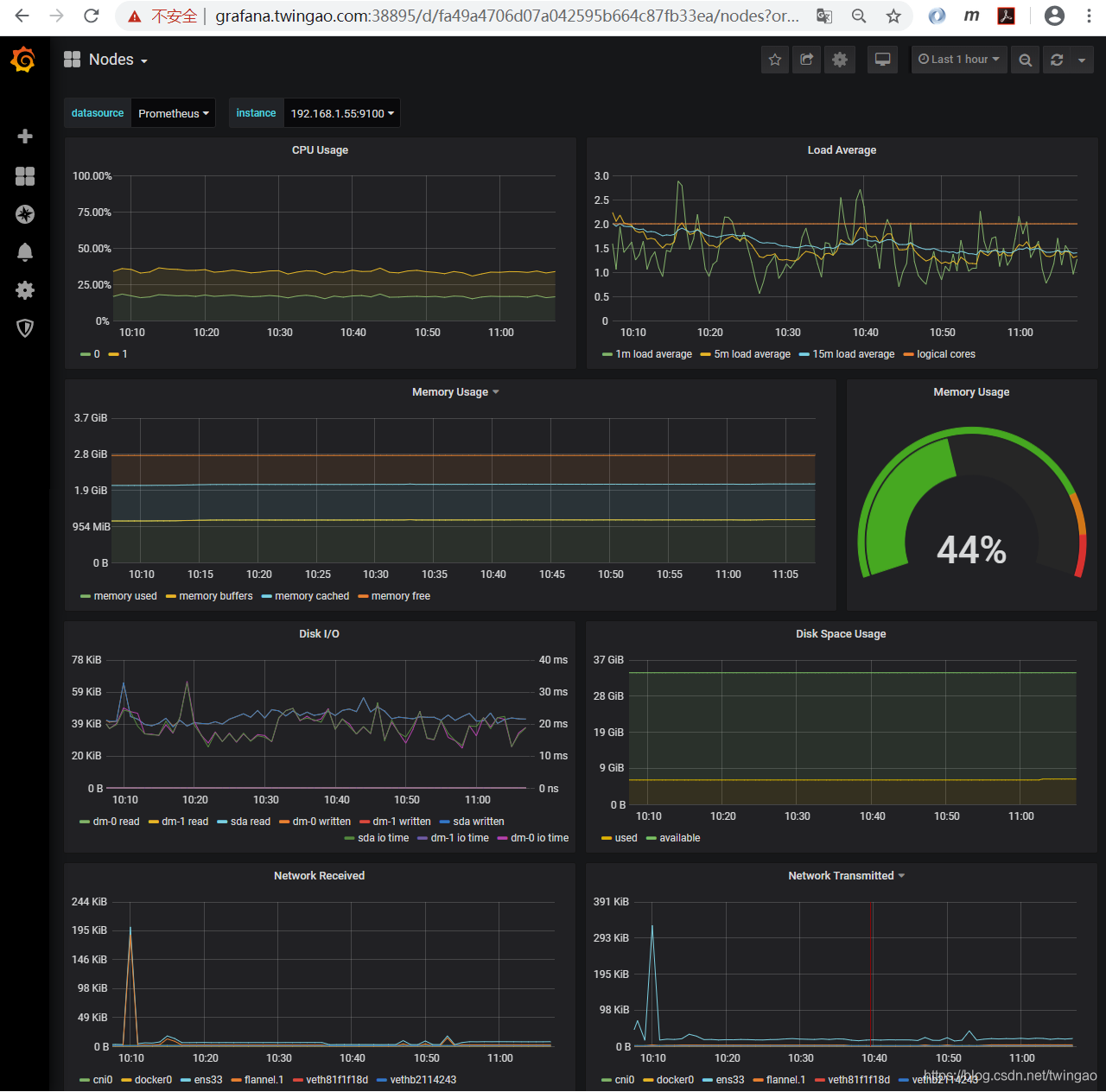Open the Dashboards grid icon in sidebar
The width and height of the screenshot is (1106, 1092).
pyautogui.click(x=25, y=176)
